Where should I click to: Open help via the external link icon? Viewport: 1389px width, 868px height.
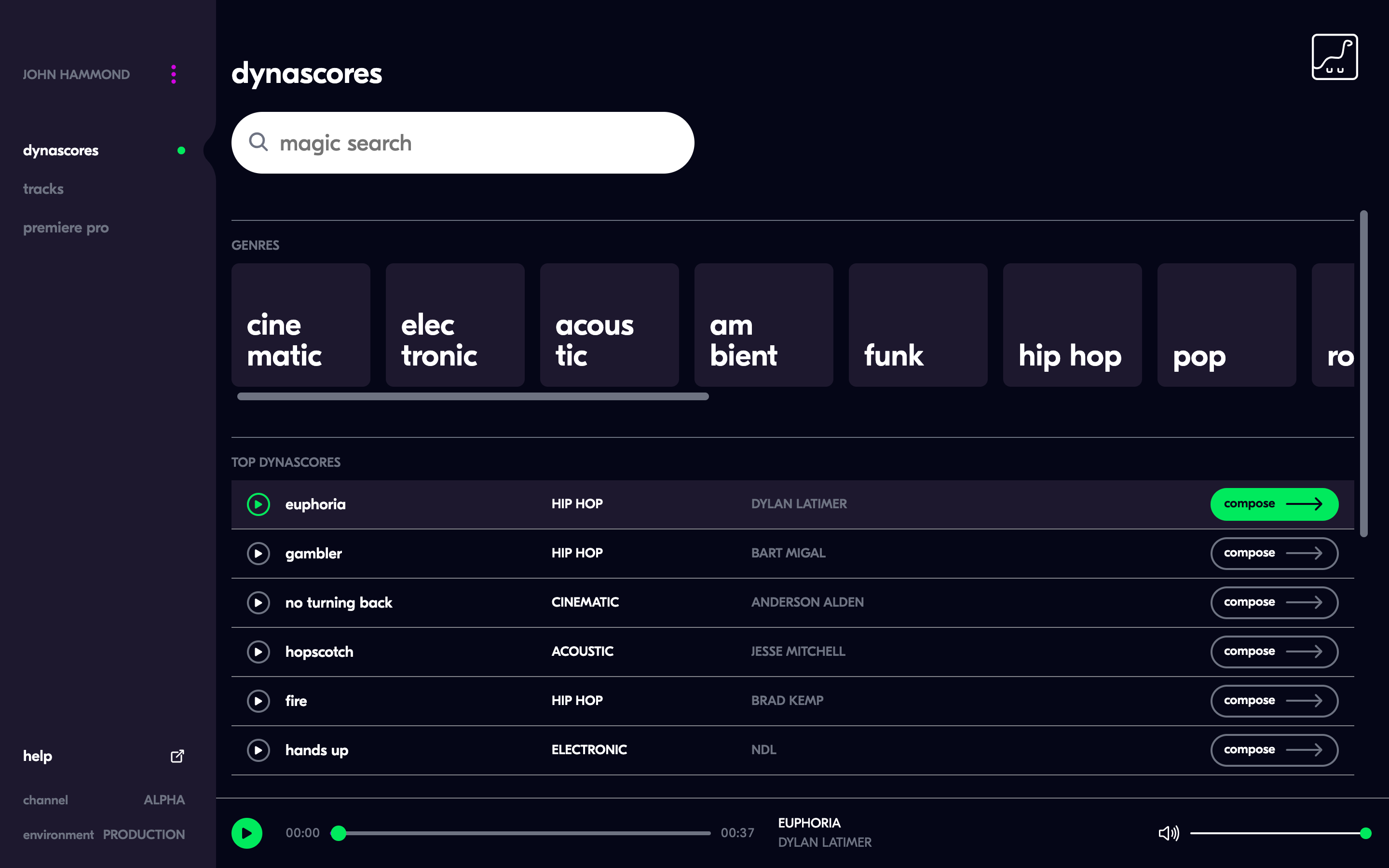point(177,756)
